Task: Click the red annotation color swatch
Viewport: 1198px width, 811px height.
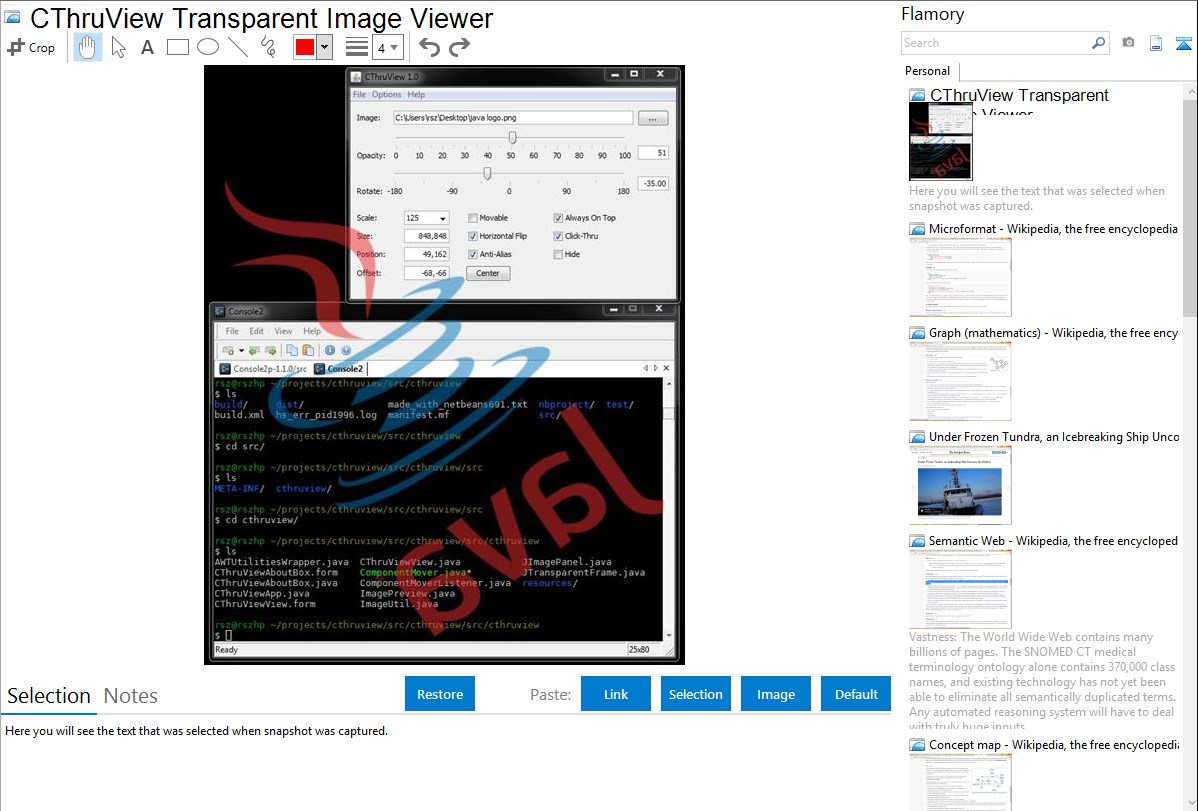Action: [305, 47]
